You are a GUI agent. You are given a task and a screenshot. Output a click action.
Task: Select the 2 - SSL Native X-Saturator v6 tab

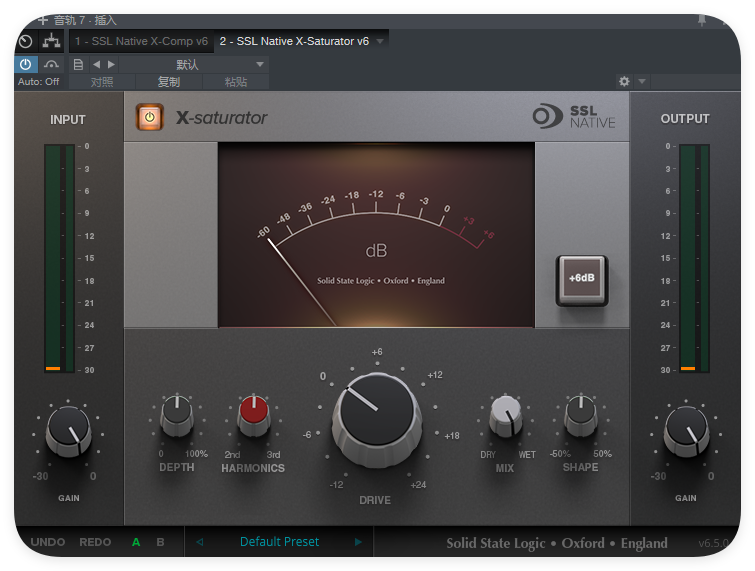point(294,41)
